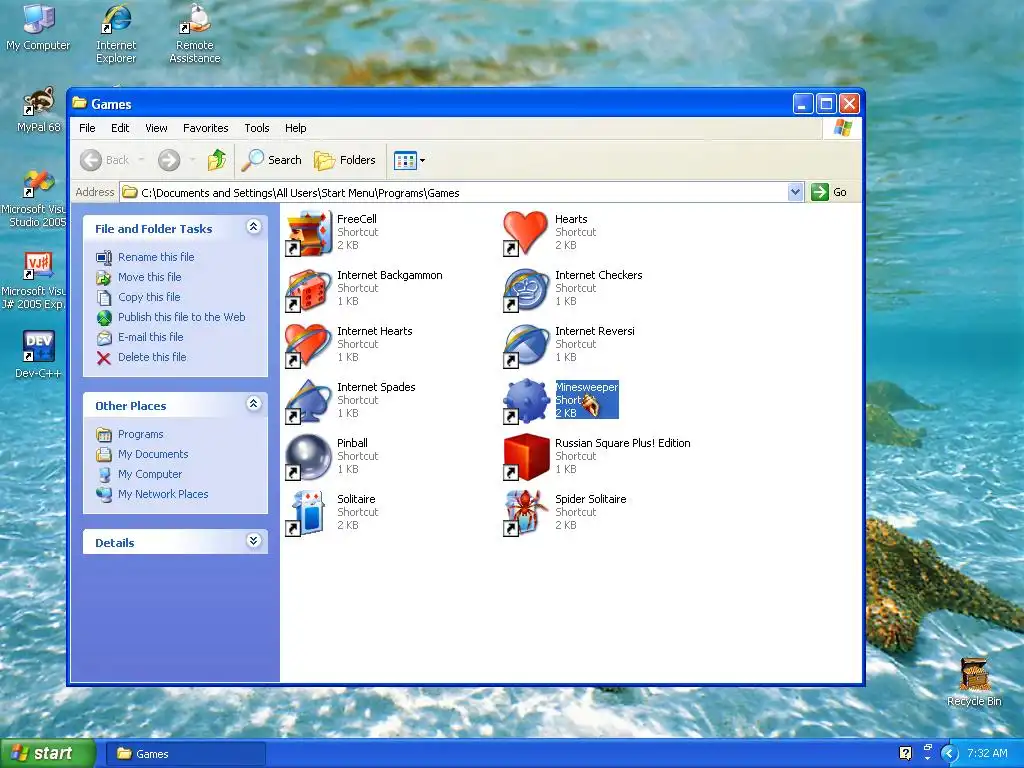Go to Programs in Other Places

pyautogui.click(x=140, y=434)
